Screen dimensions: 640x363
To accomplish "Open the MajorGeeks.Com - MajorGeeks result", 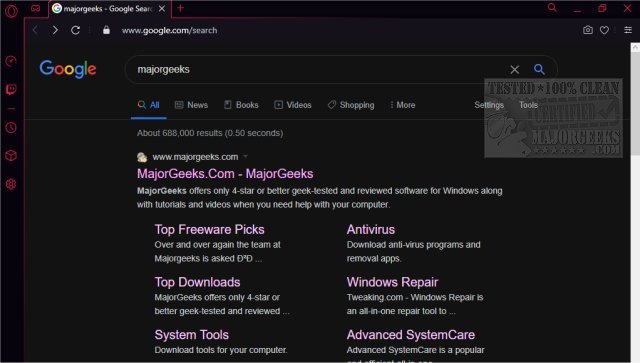I will pyautogui.click(x=225, y=174).
